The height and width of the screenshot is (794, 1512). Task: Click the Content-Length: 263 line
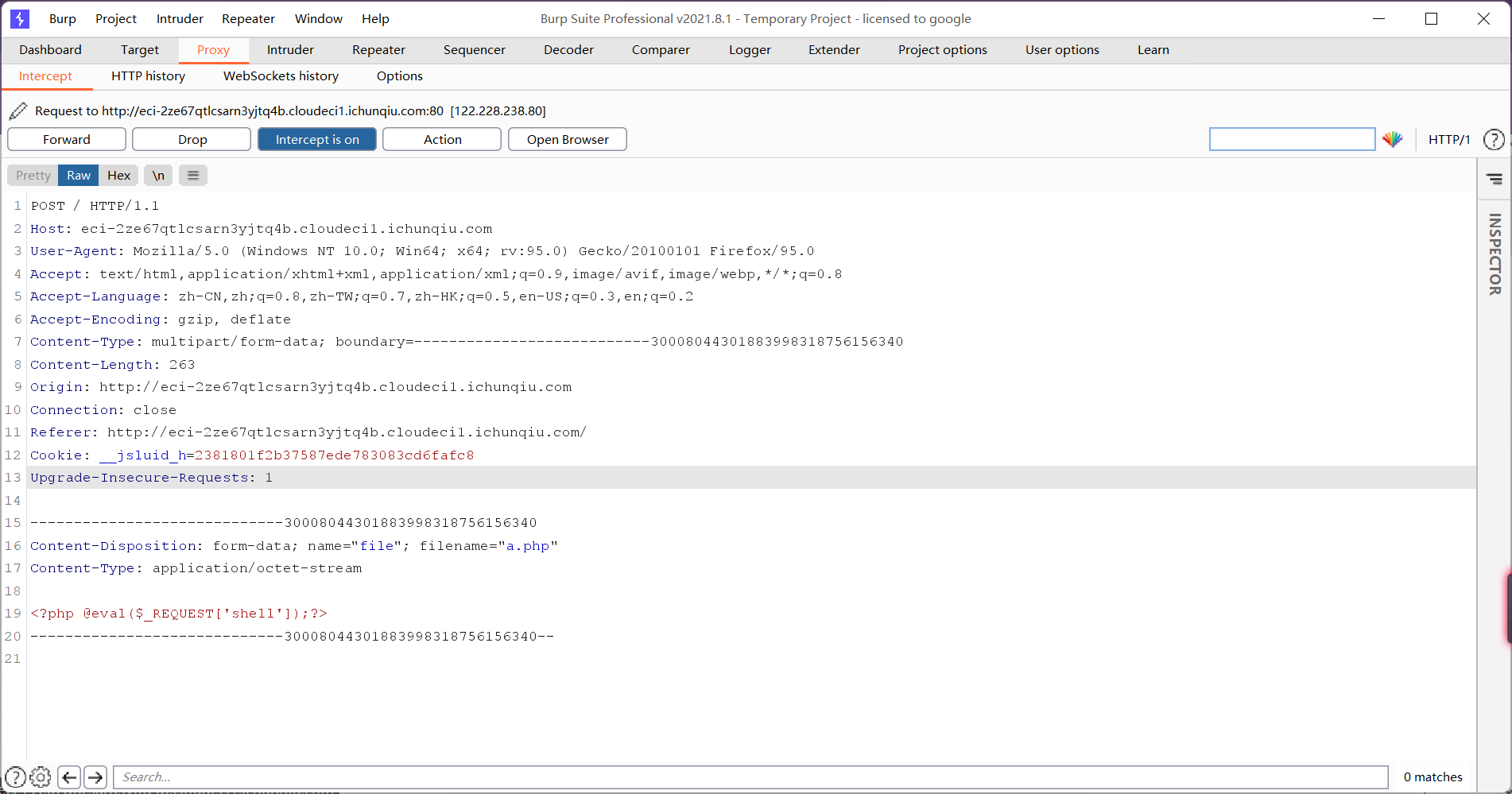coord(113,364)
